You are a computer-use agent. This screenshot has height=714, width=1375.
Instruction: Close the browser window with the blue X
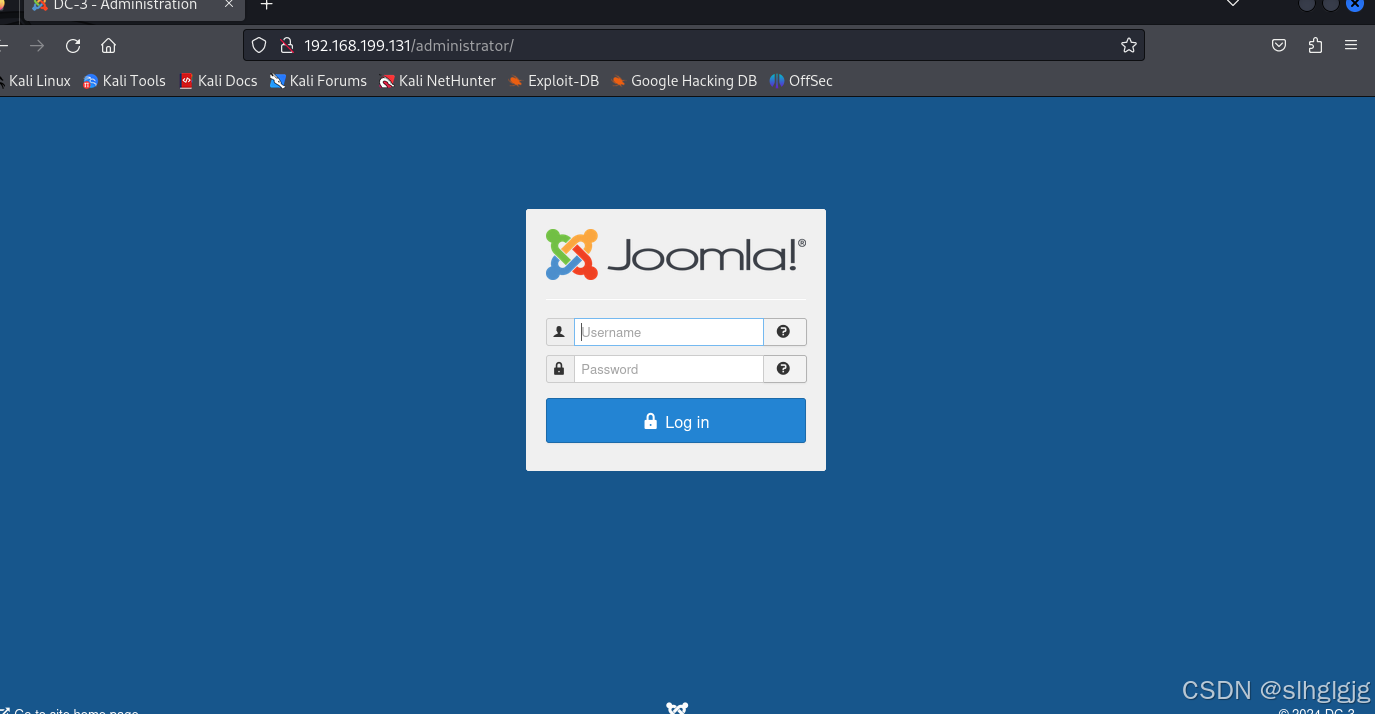point(1354,4)
